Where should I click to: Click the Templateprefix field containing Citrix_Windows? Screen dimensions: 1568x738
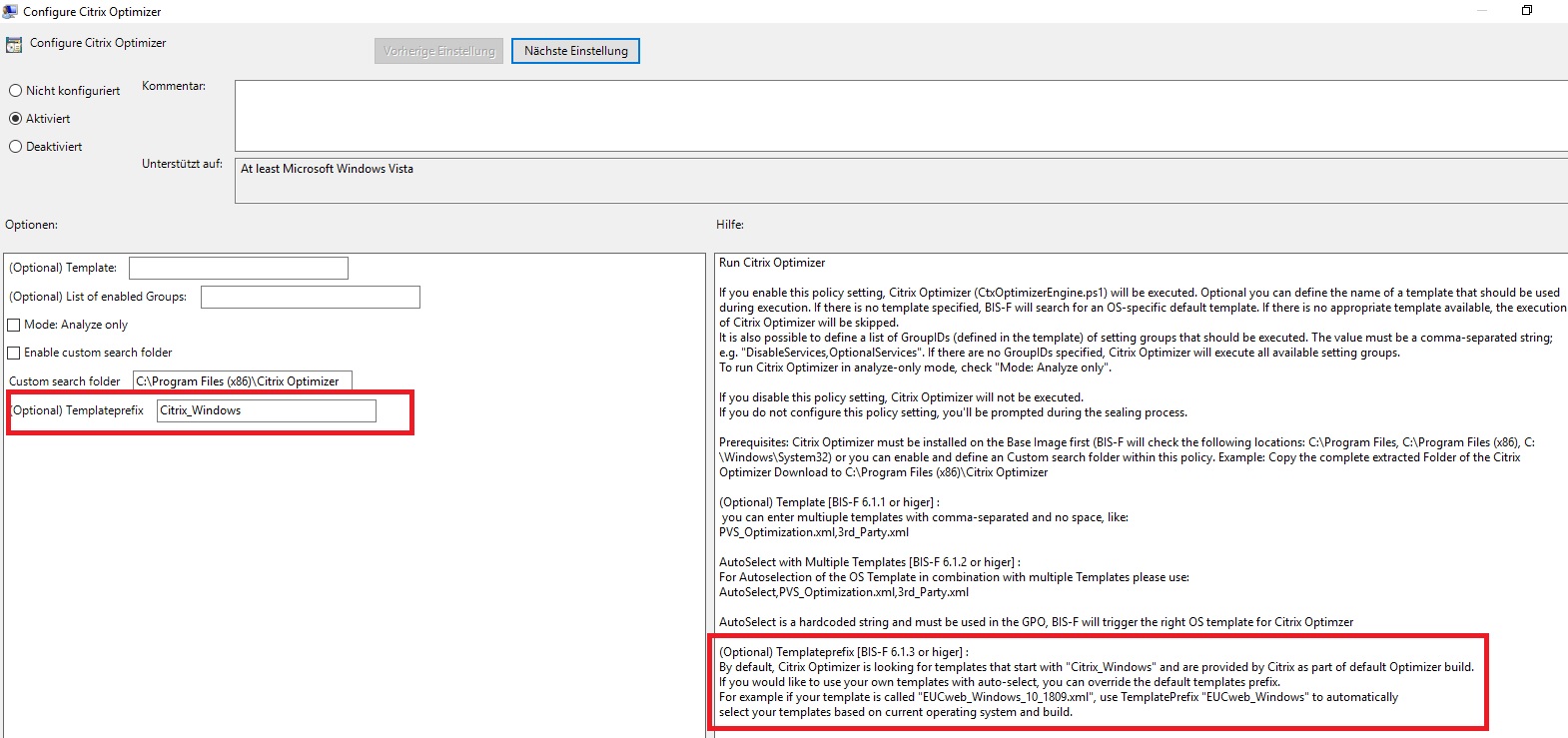pyautogui.click(x=267, y=410)
